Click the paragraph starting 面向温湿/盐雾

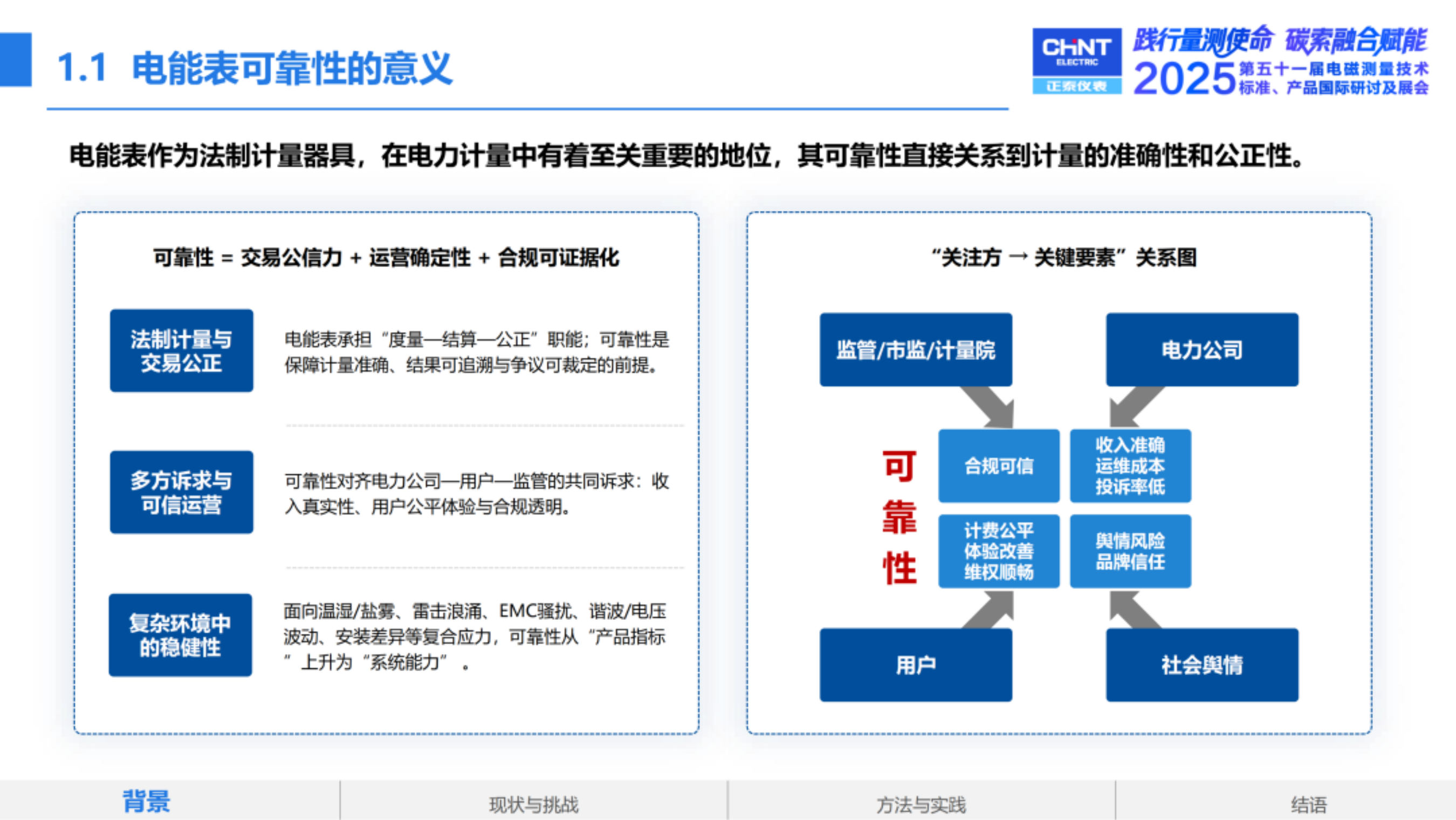click(475, 636)
